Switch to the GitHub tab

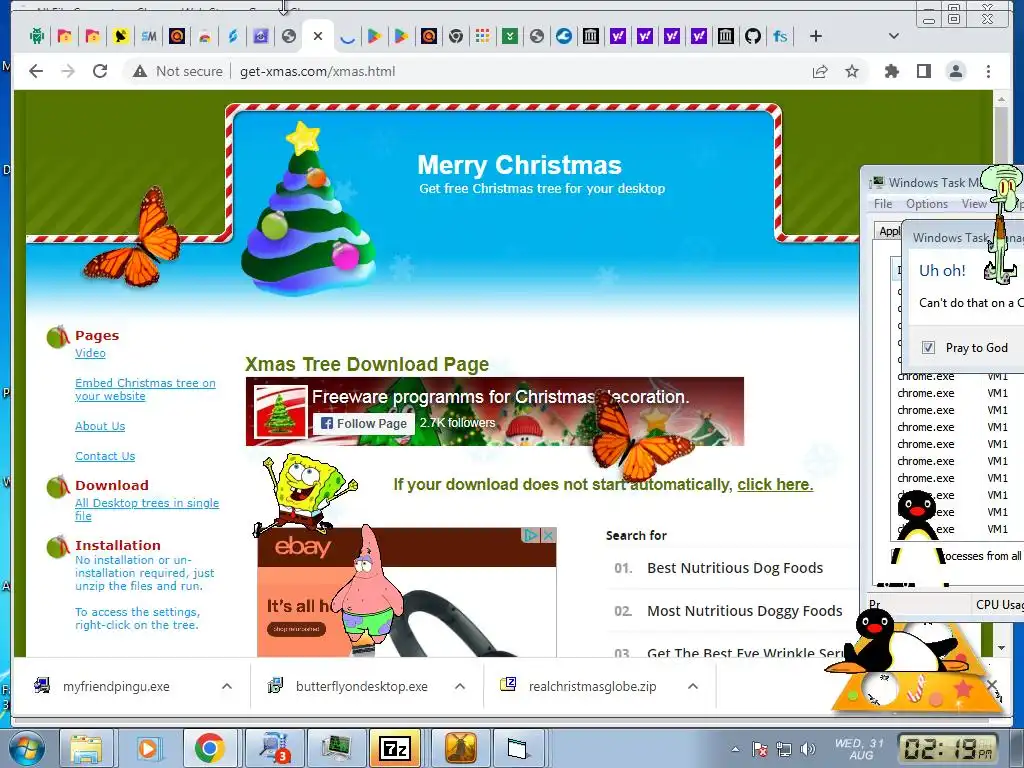[752, 37]
